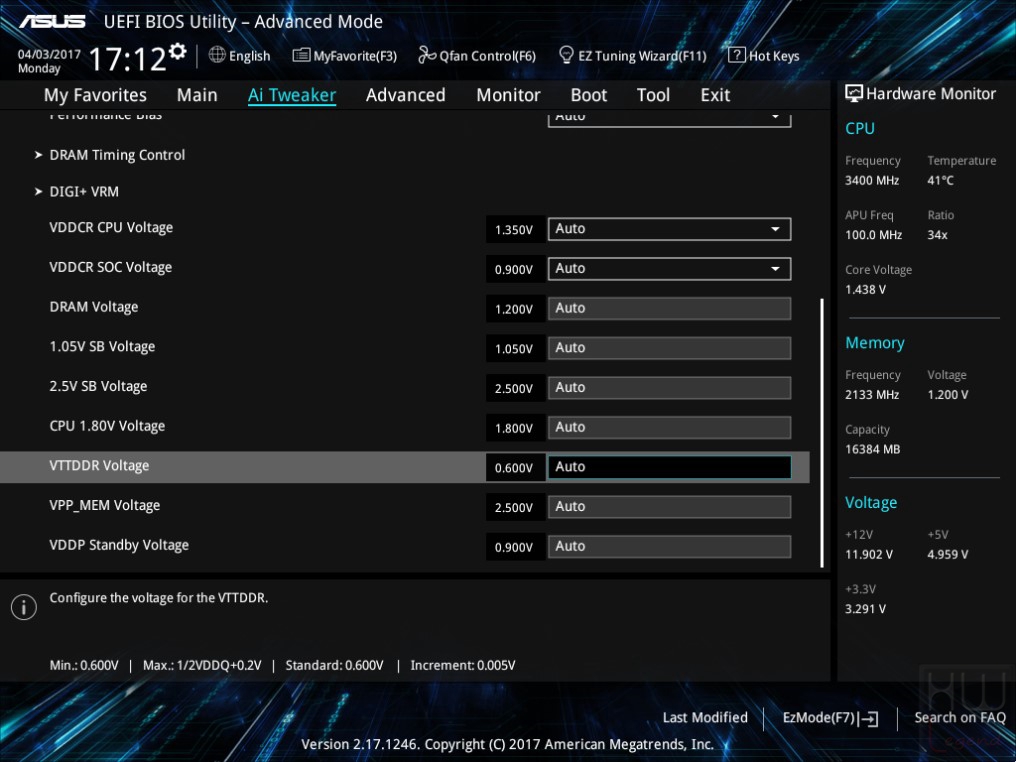The image size is (1016, 762).
Task: Click the DRAM Voltage input field
Action: 669,308
